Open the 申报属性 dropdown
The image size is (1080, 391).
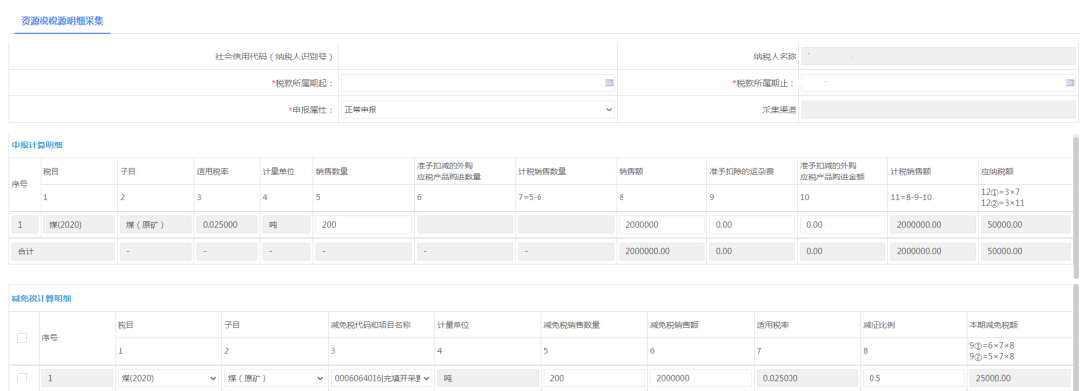(x=477, y=109)
